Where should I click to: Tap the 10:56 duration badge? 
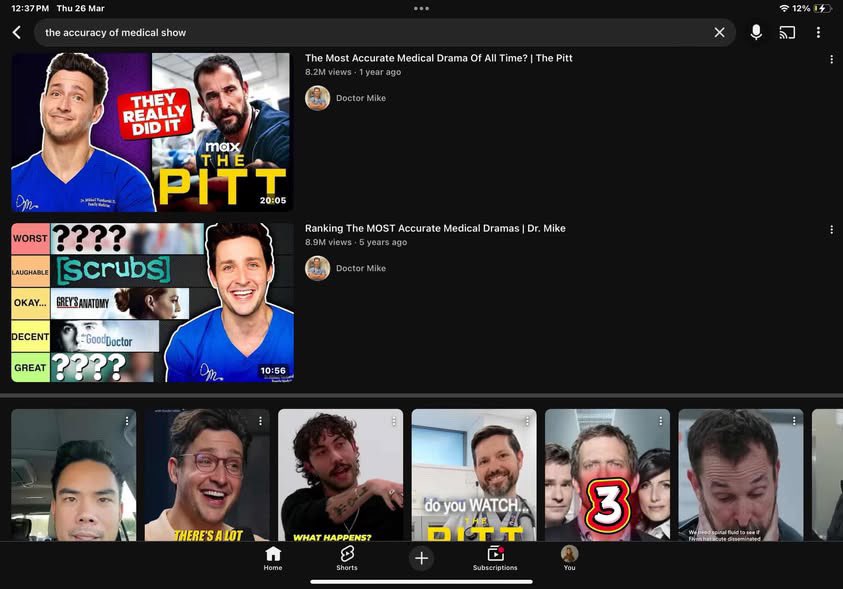pyautogui.click(x=273, y=371)
